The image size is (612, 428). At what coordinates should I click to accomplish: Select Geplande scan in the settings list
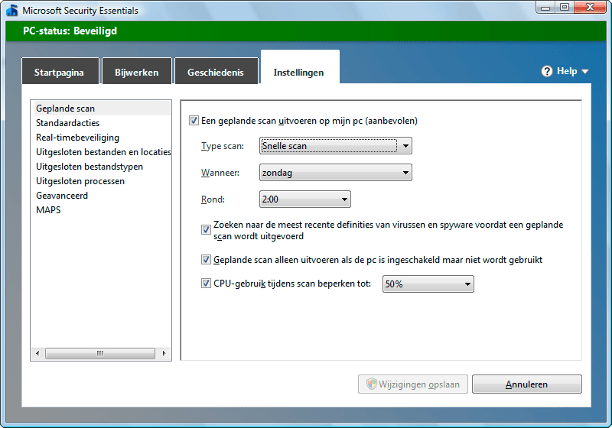(x=101, y=108)
